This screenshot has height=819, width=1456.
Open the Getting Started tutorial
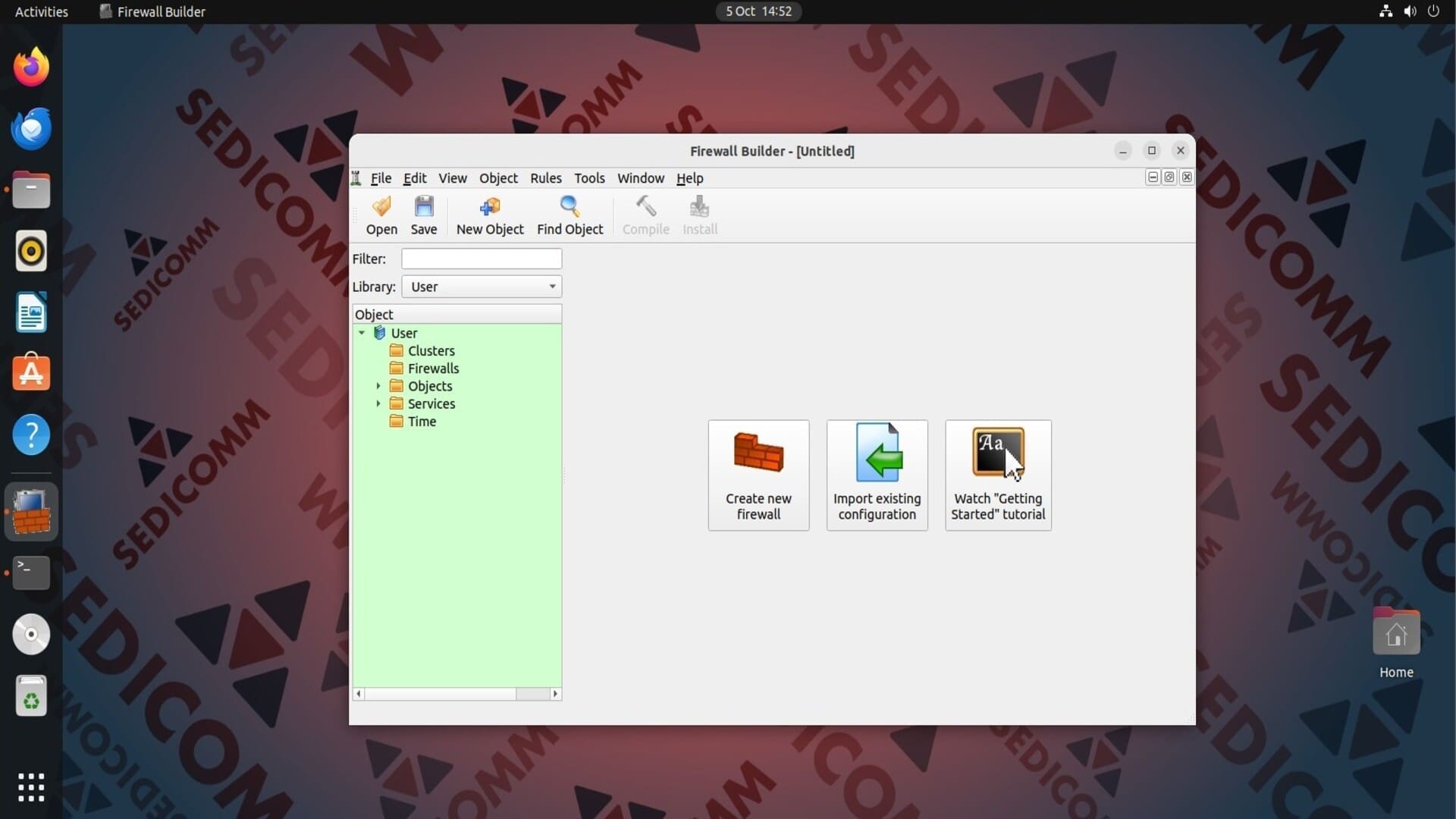click(x=998, y=475)
